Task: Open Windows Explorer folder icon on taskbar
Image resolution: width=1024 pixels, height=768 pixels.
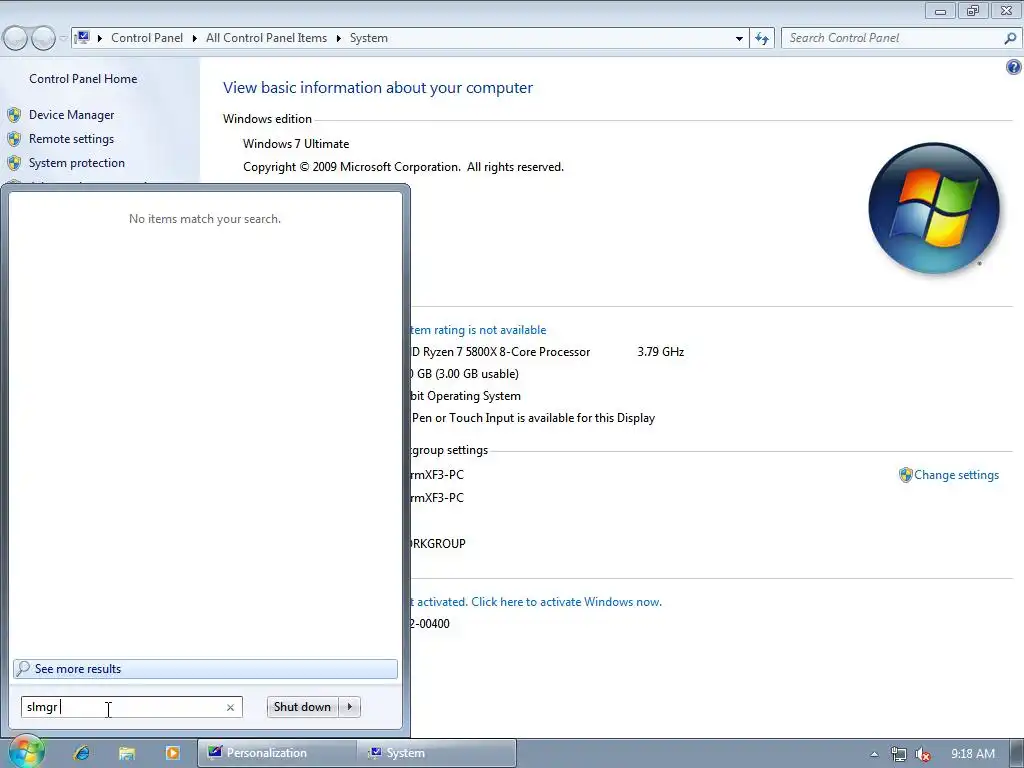Action: click(127, 753)
